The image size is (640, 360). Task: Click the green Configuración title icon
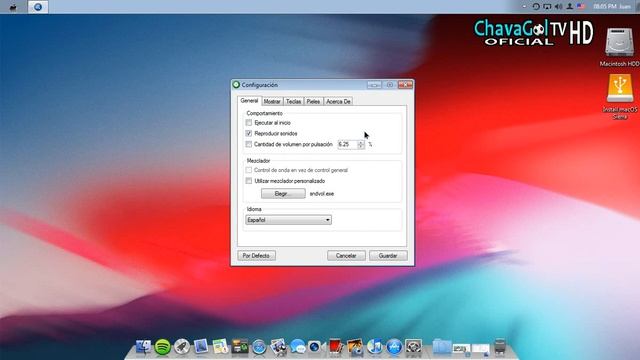tap(236, 85)
